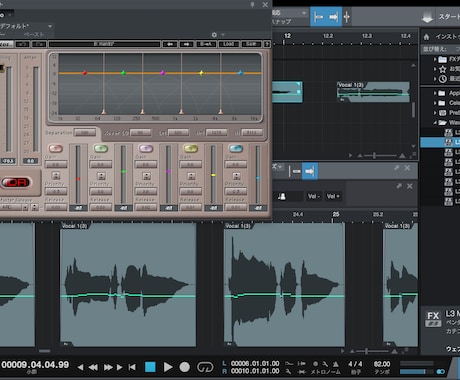Viewport: 460px width, 380px height.
Task: Click the Record transport button
Action: click(x=184, y=367)
